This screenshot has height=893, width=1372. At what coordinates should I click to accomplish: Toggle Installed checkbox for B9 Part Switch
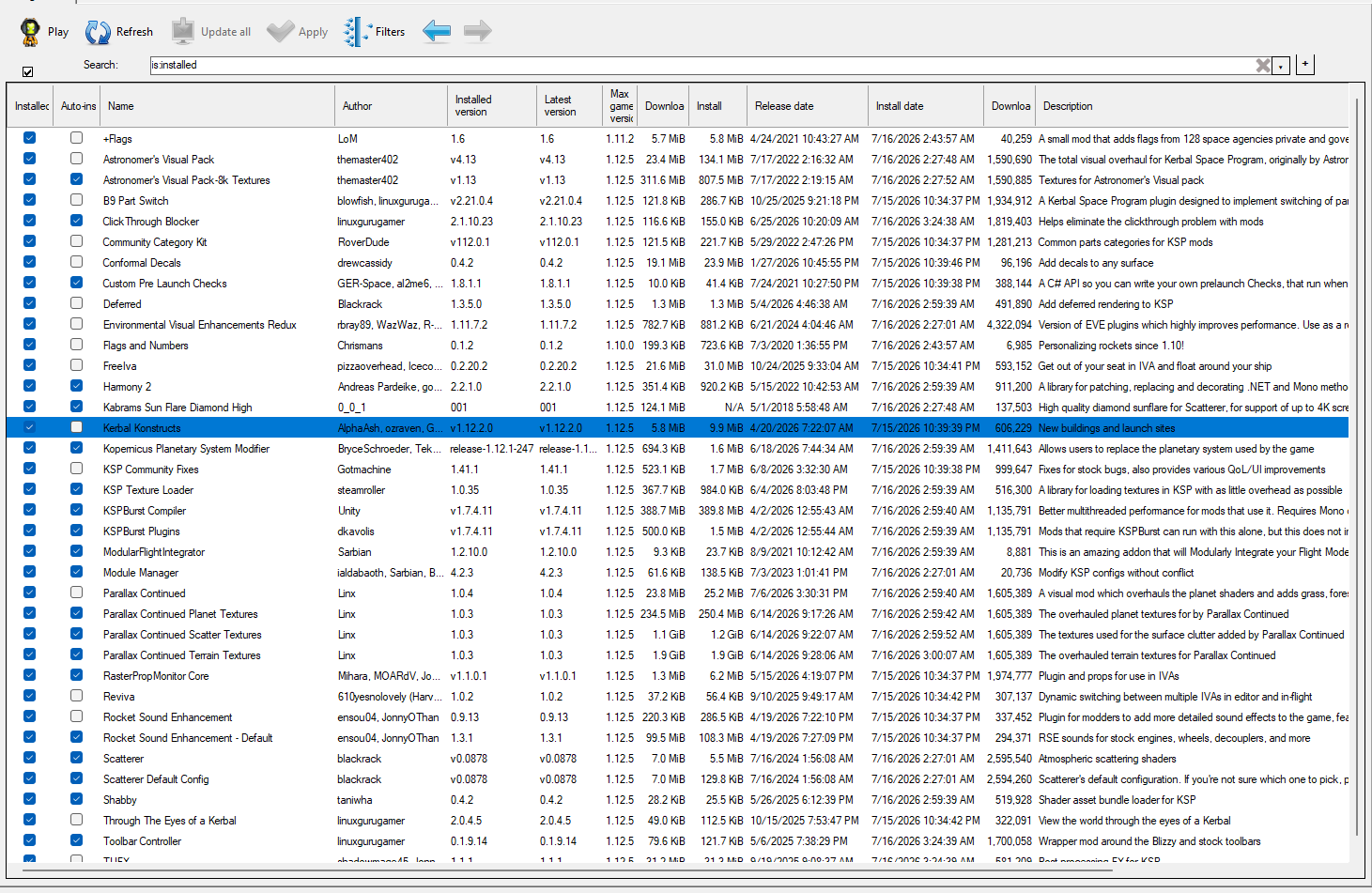tap(29, 200)
